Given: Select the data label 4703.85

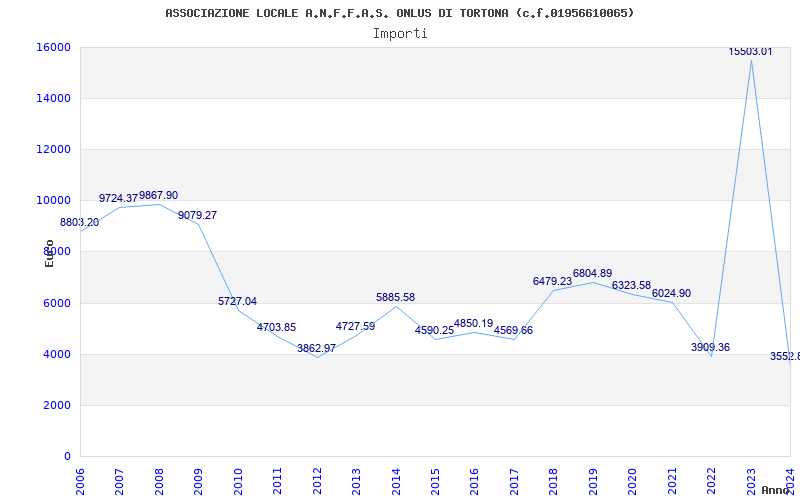Looking at the screenshot, I should pos(277,327).
